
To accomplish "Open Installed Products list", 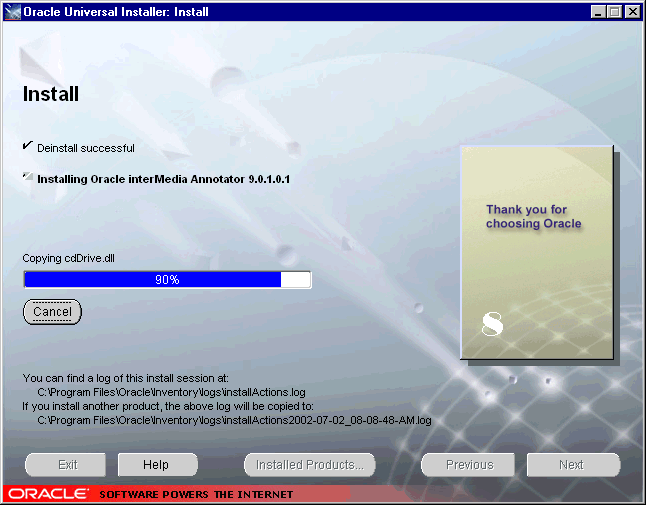I will [x=310, y=465].
